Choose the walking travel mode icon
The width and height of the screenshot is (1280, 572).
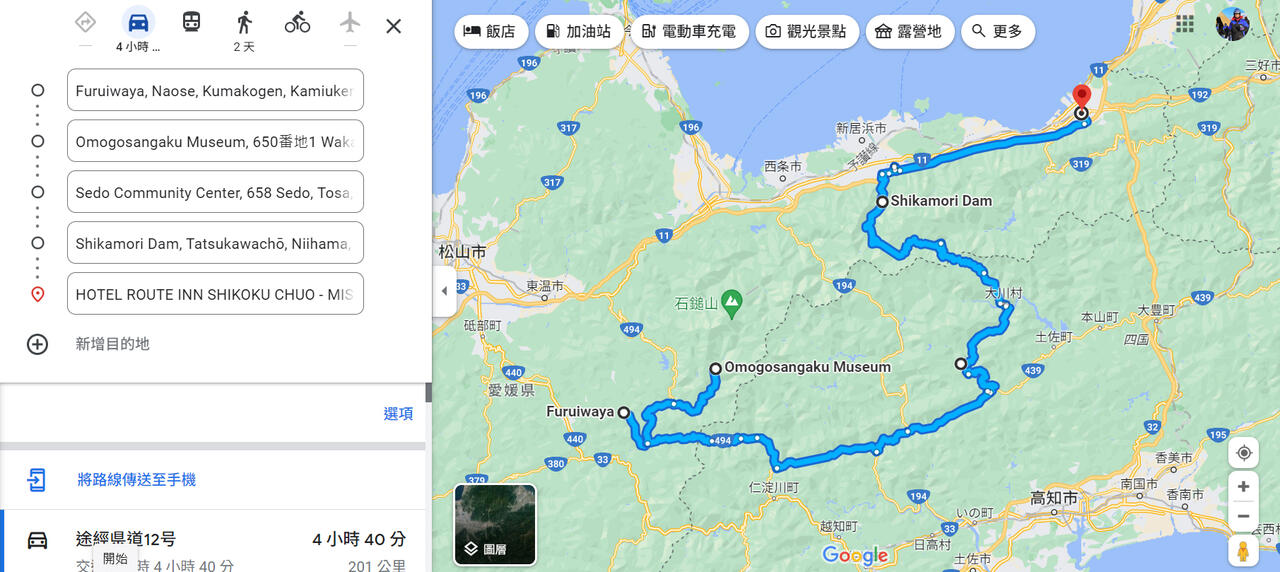tap(244, 22)
